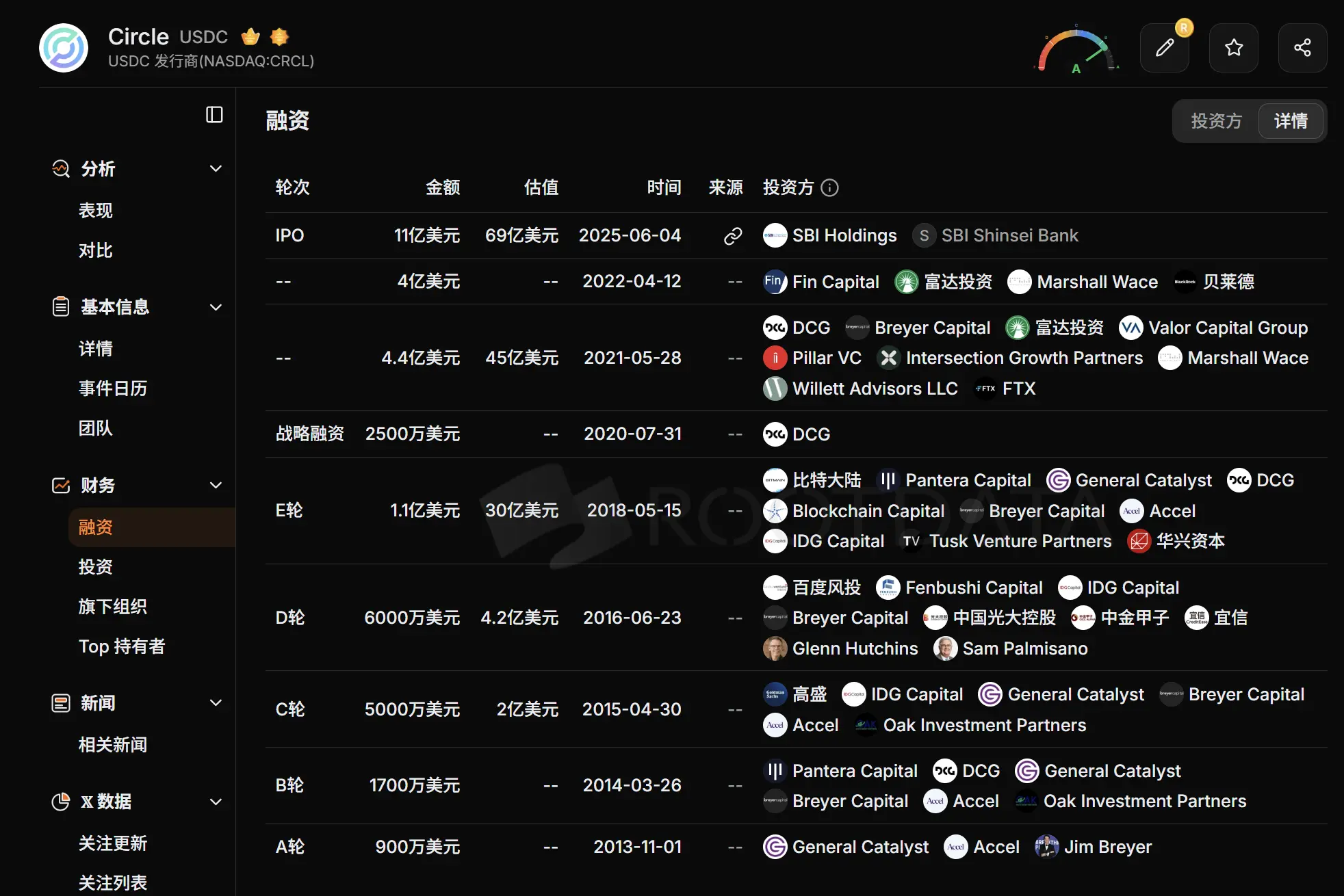Open the rating gauge chart
Screen dimensions: 1344x896
click(1076, 51)
